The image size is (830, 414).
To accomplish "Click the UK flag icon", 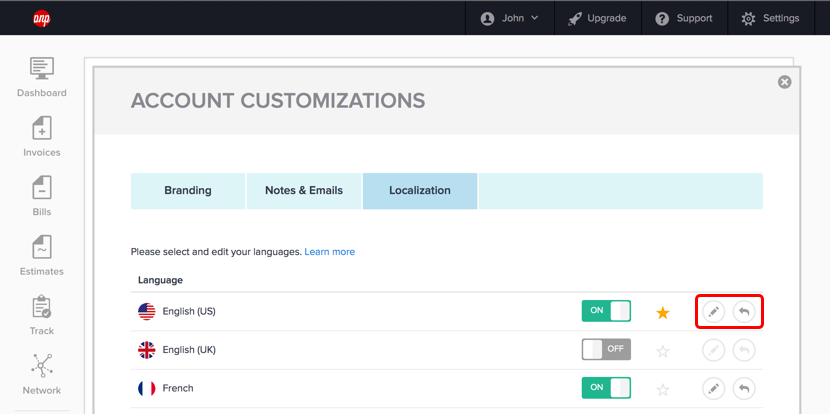I will tap(147, 350).
